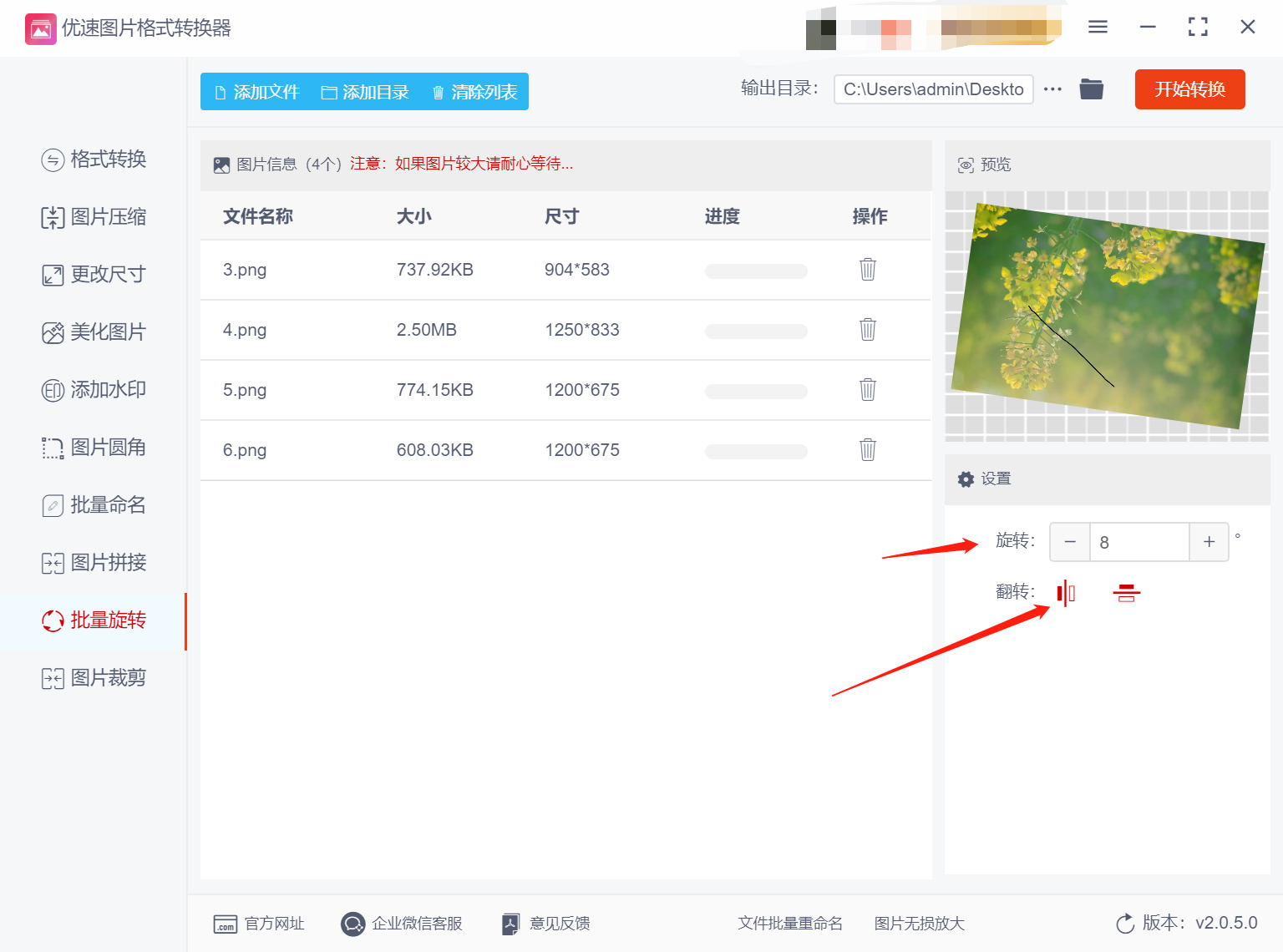Viewport: 1283px width, 952px height.
Task: Click the rotation angle value field
Action: coord(1139,542)
